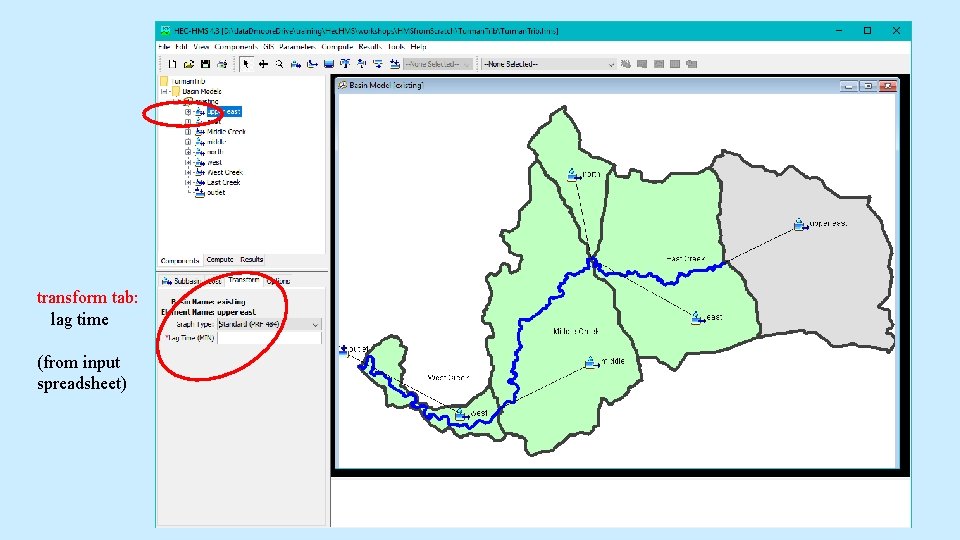Click the north subbasin icon on map
The height and width of the screenshot is (540, 960).
click(573, 175)
